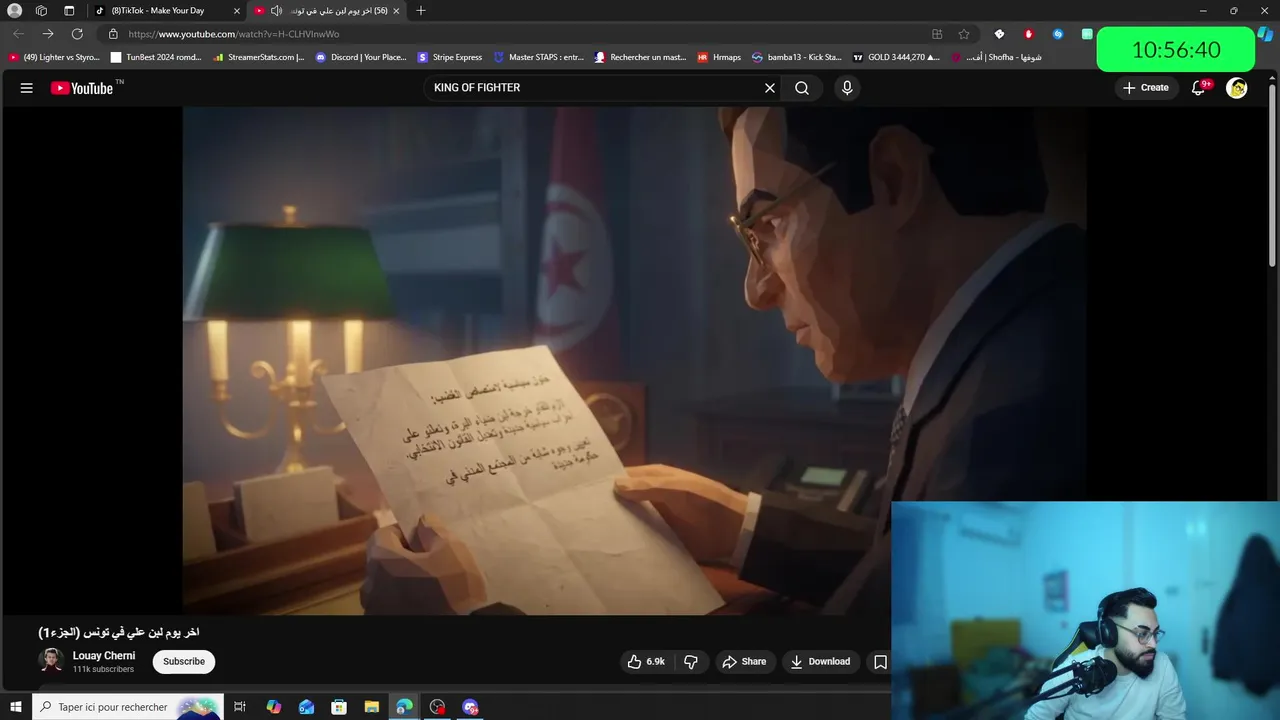Open browser profile icon

coord(14,11)
